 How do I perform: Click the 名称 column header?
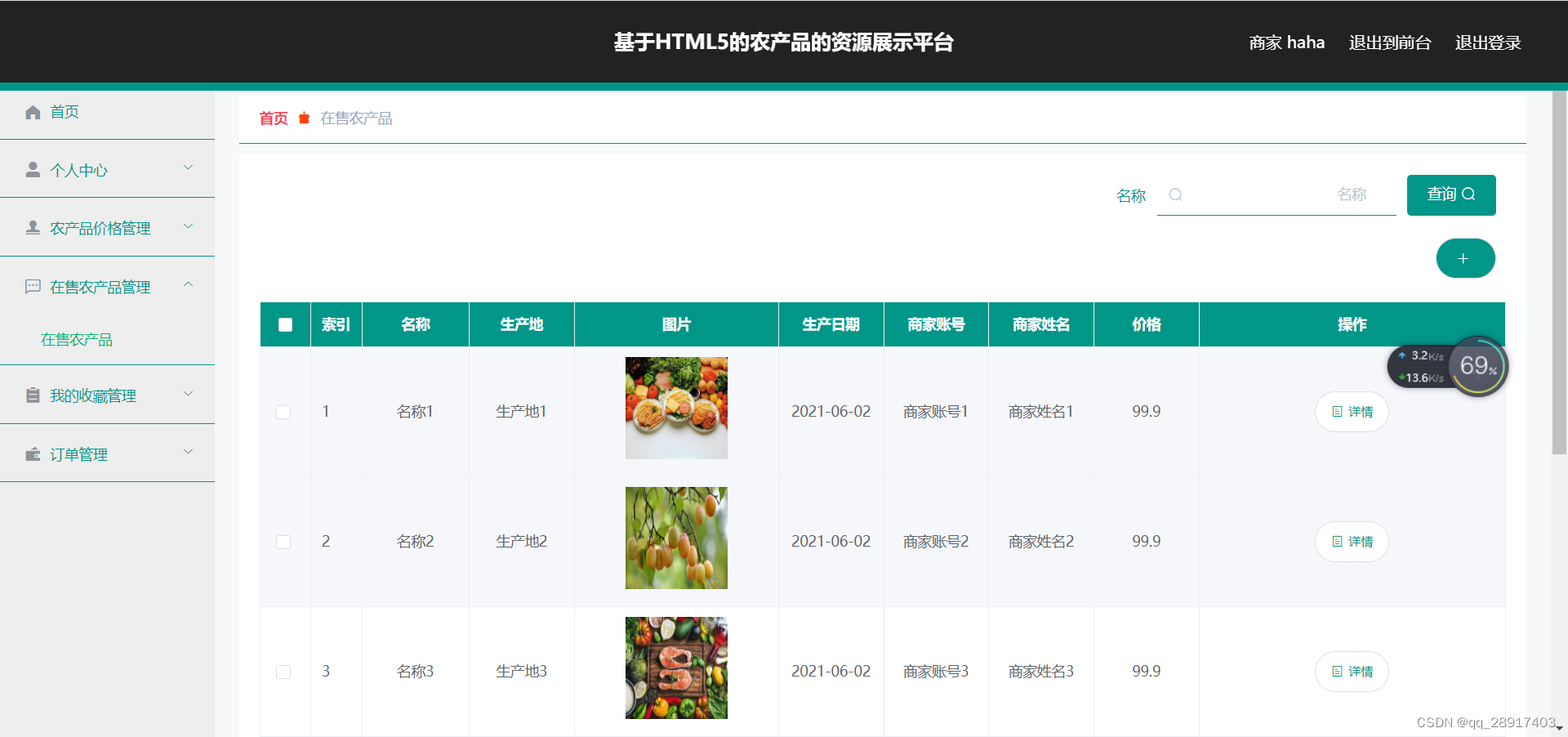pyautogui.click(x=416, y=324)
